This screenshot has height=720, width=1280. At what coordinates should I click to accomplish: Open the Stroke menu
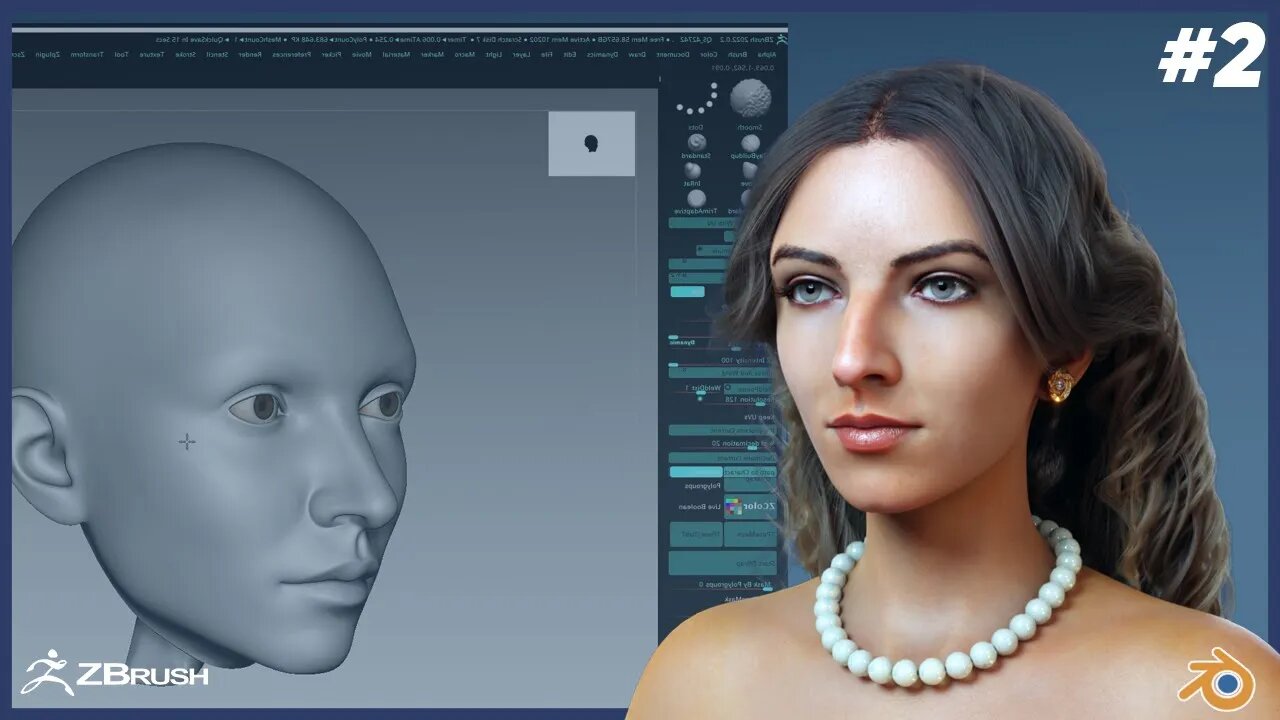[186, 54]
